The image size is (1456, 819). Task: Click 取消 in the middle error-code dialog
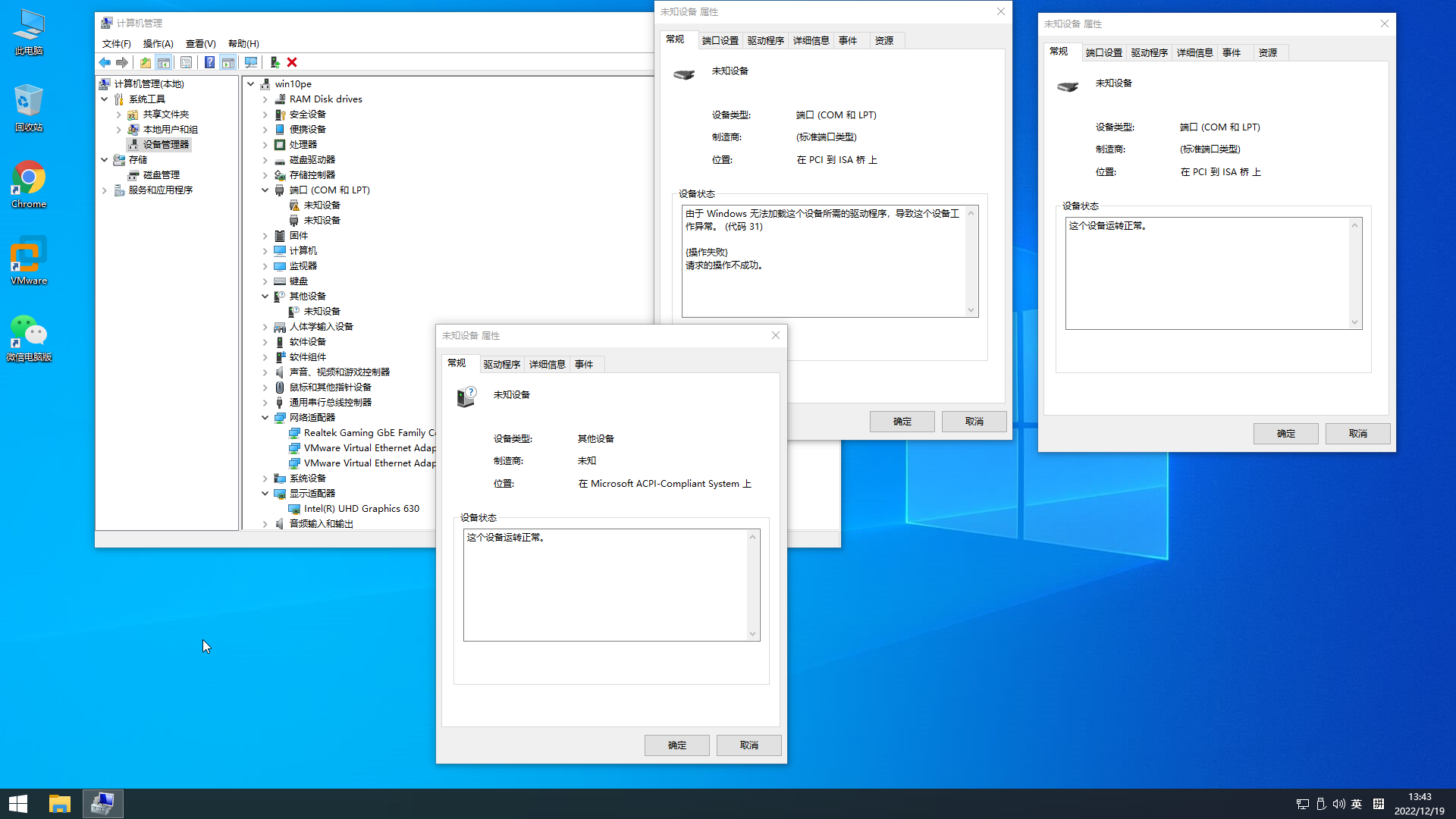click(974, 422)
